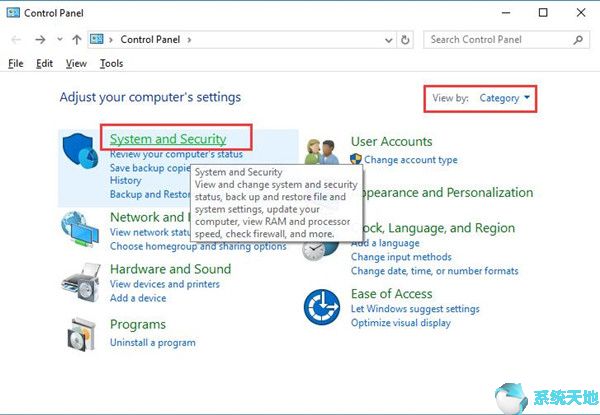
Task: Open the Programs category
Action: [x=138, y=324]
